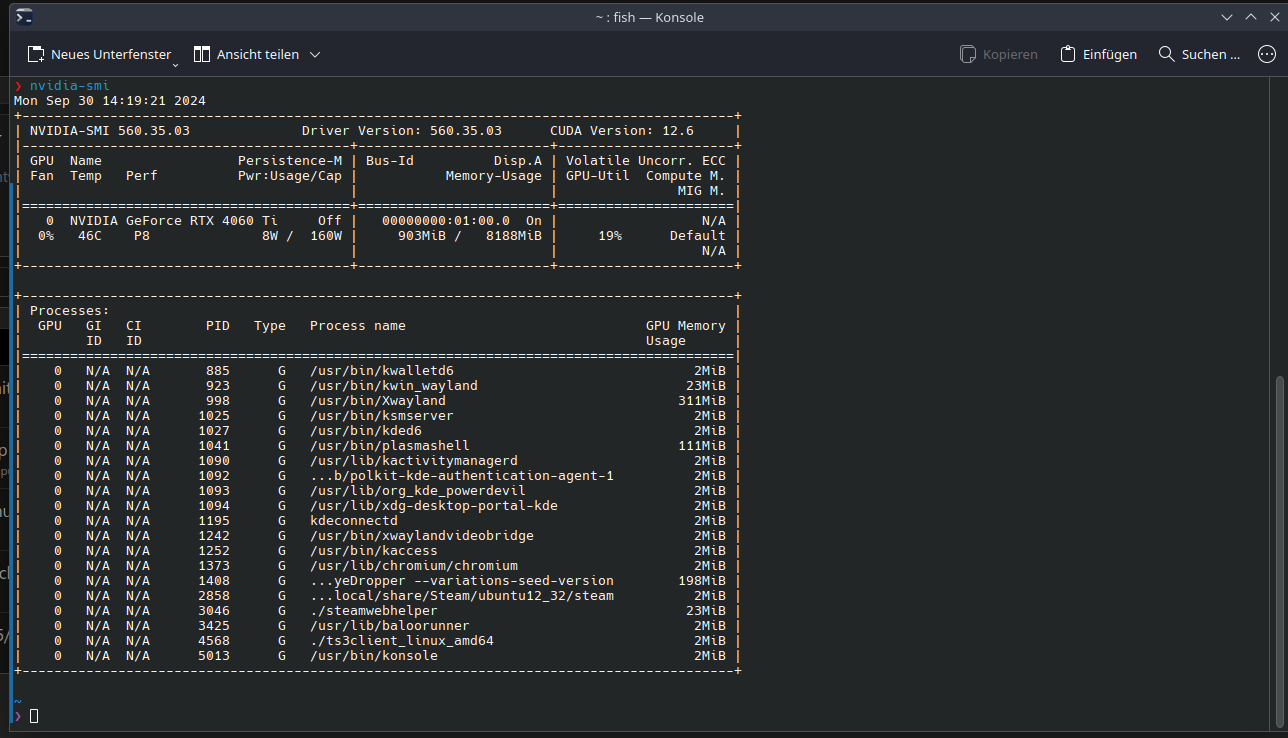Click the polkit-kde-authentication-agent-1 process name
Viewport: 1288px width, 738px height.
[462, 476]
